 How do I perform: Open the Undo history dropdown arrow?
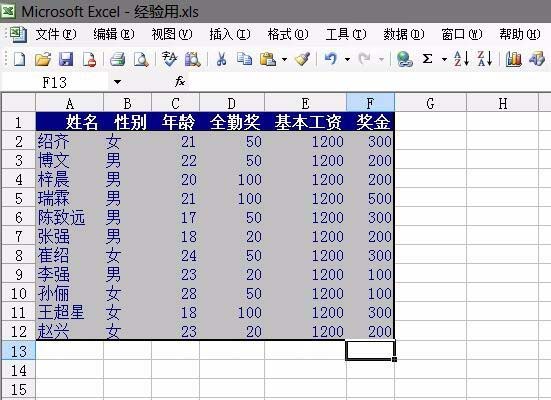tap(347, 59)
